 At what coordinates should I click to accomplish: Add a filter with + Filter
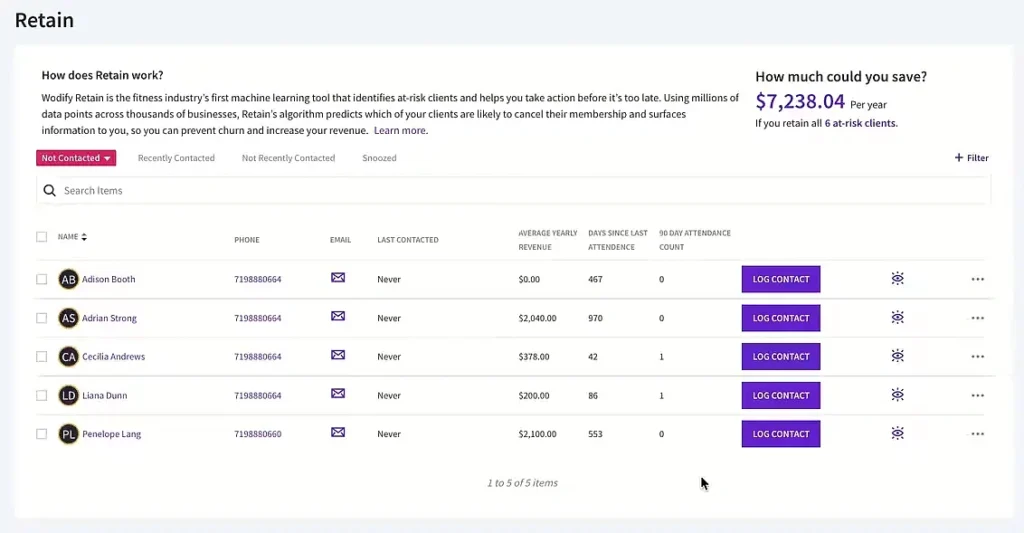(x=971, y=157)
